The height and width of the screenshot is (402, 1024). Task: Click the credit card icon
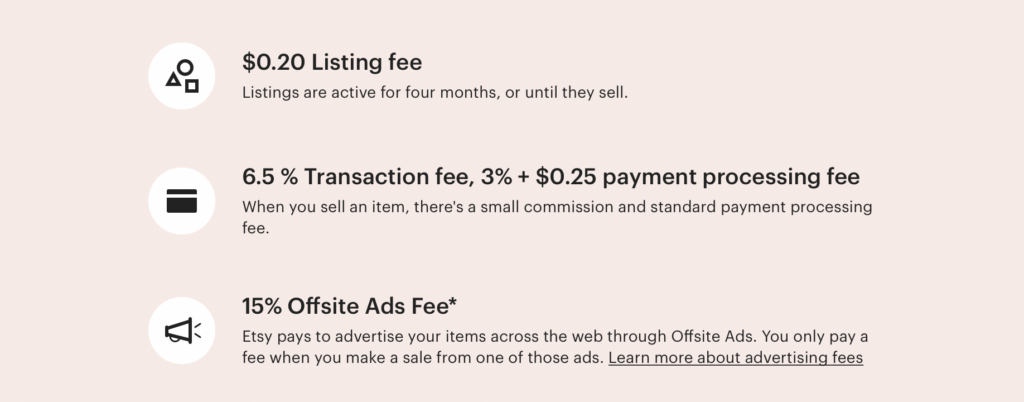pyautogui.click(x=182, y=201)
